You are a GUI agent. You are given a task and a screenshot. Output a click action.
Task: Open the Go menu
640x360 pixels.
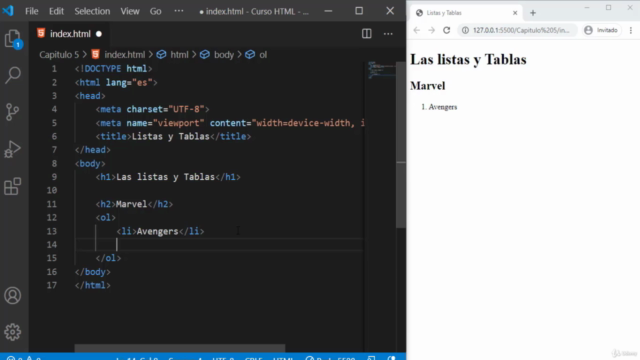click(x=156, y=11)
